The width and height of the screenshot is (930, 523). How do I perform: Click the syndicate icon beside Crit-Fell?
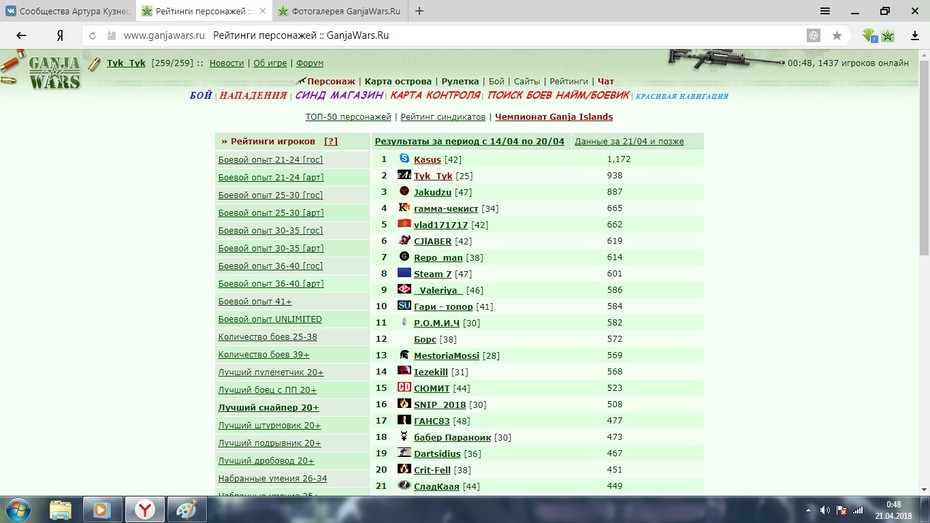[x=404, y=468]
